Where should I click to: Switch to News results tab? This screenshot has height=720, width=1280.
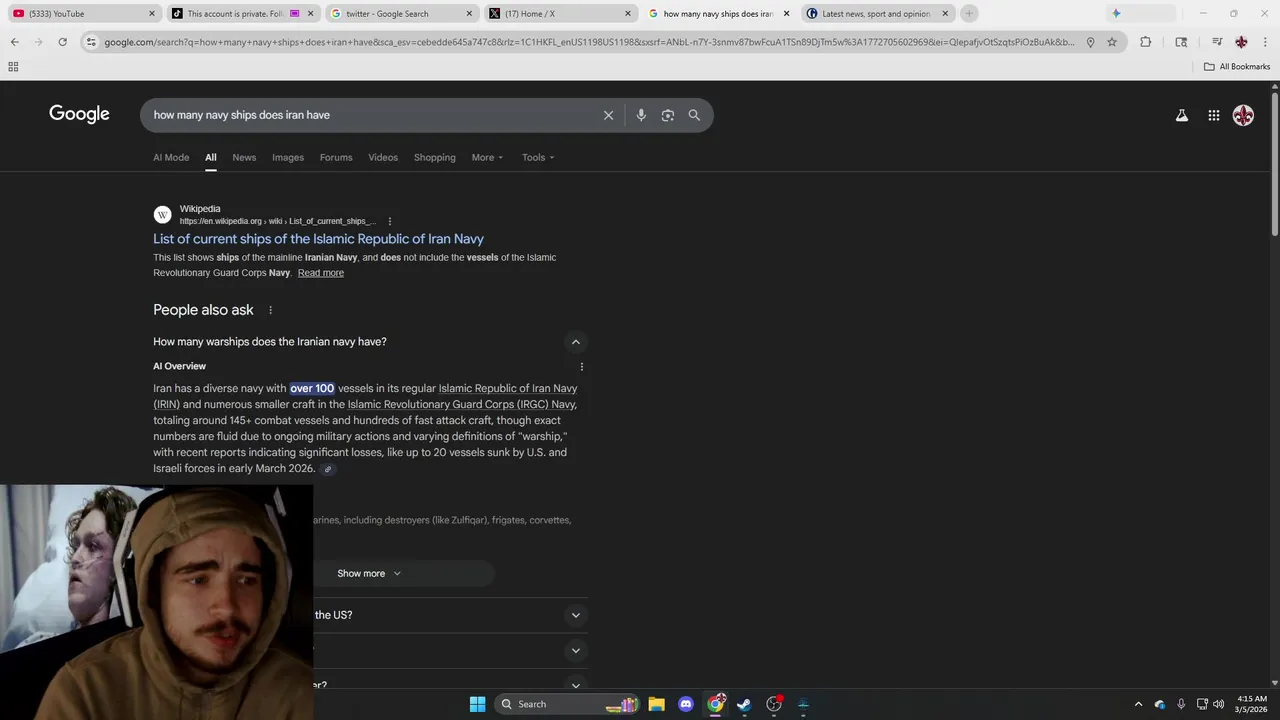click(x=244, y=158)
